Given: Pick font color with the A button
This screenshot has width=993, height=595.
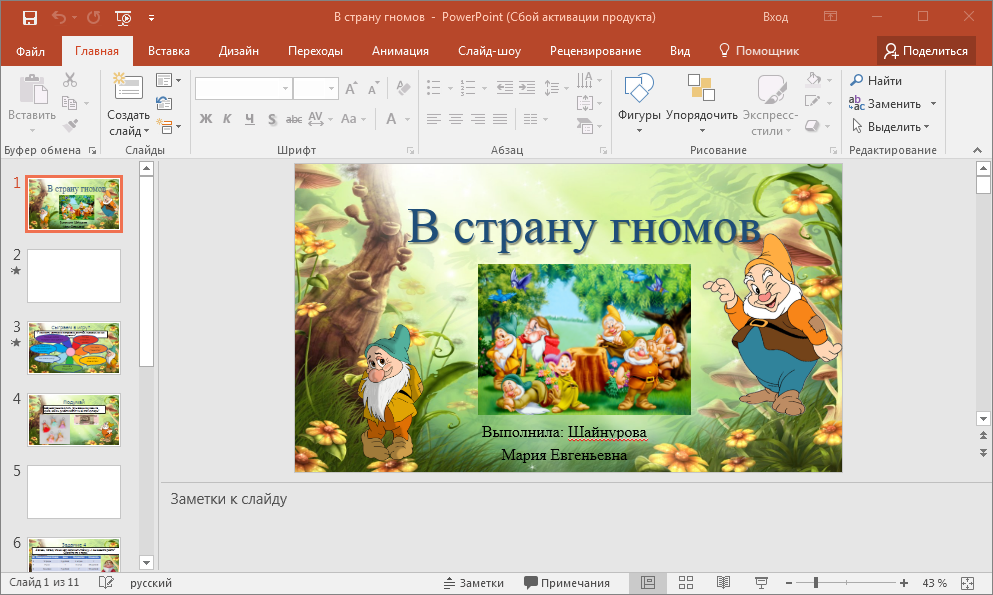Looking at the screenshot, I should tap(391, 118).
